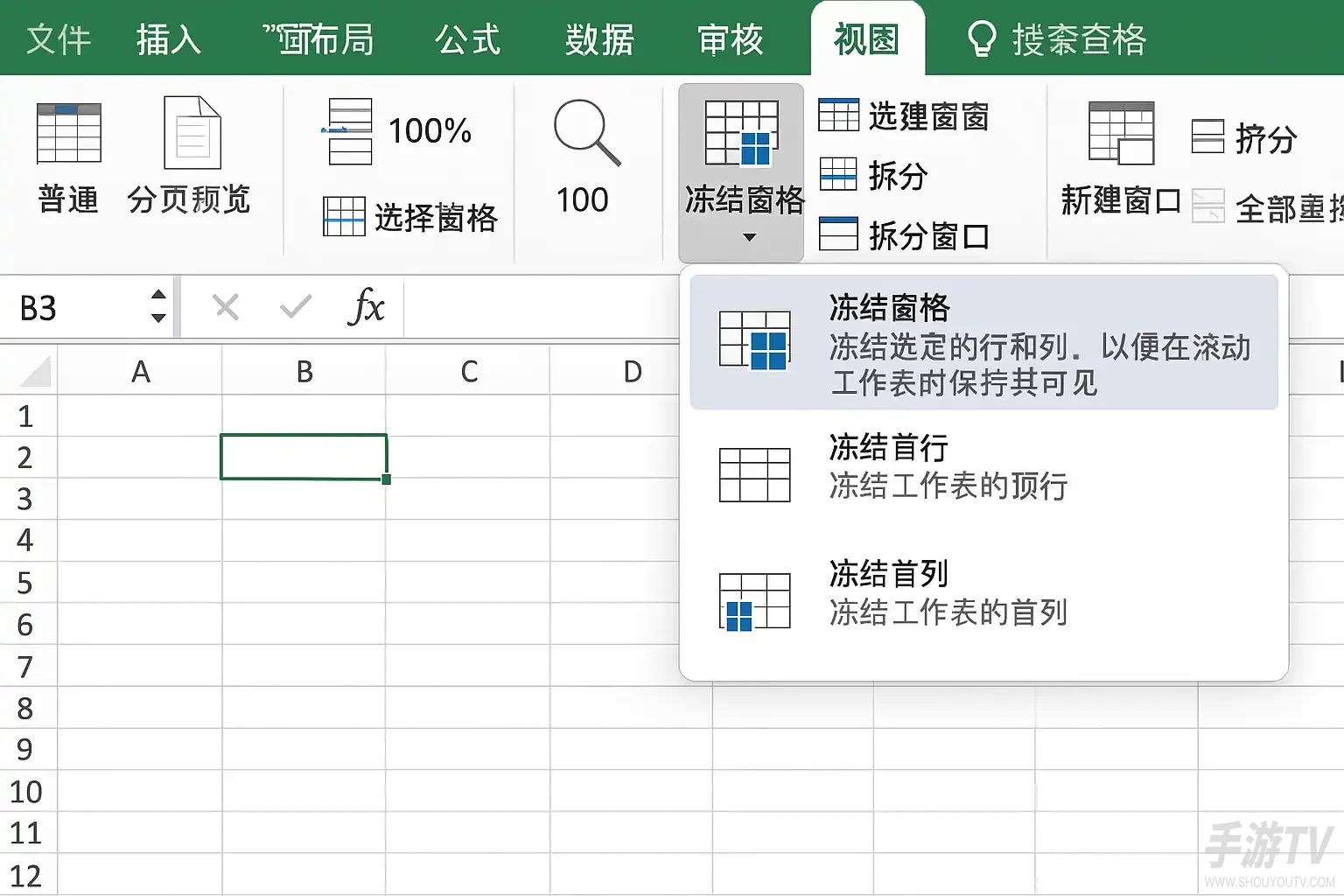Open the 公式 formulas tab

coord(468,39)
